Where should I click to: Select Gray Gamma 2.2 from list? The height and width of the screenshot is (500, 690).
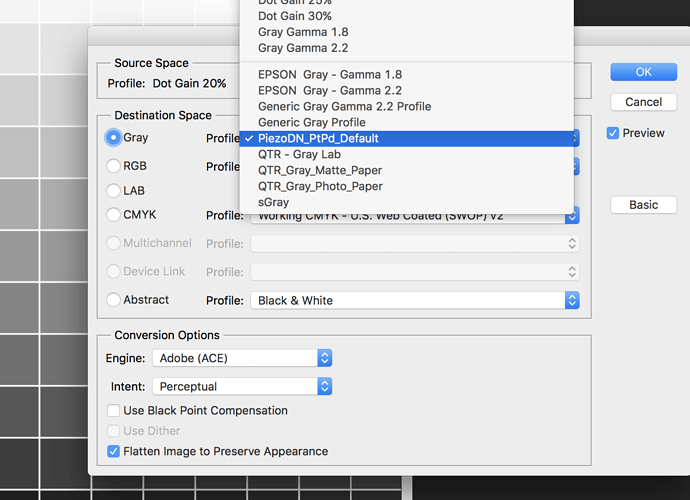[303, 48]
